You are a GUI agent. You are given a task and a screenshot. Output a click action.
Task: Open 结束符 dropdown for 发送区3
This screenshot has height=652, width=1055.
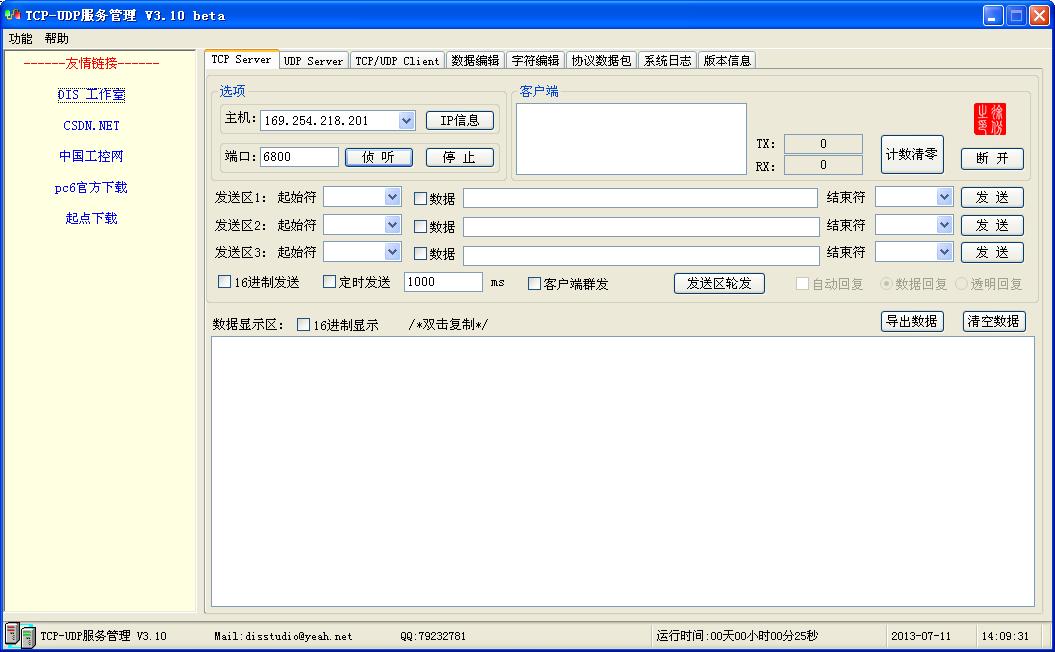click(x=945, y=252)
